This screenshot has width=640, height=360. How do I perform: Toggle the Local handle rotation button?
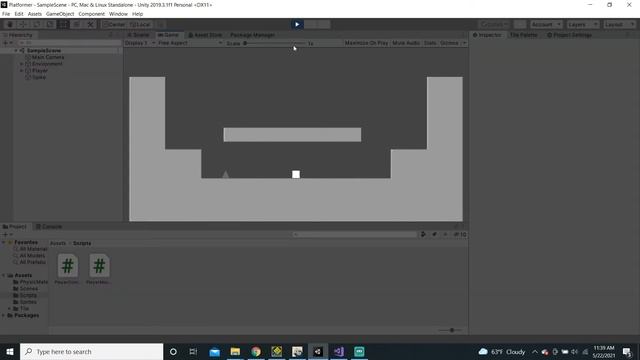click(x=140, y=24)
